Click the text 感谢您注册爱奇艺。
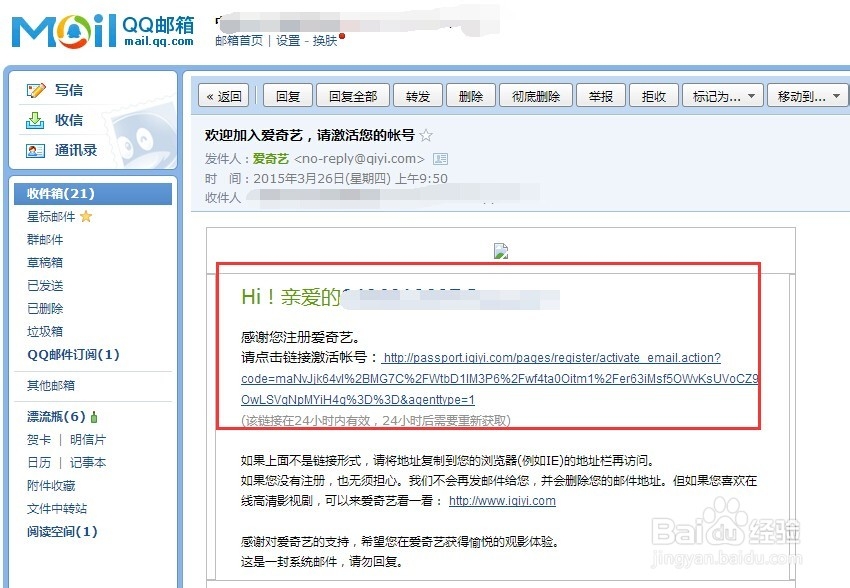Image resolution: width=850 pixels, height=588 pixels. (300, 338)
